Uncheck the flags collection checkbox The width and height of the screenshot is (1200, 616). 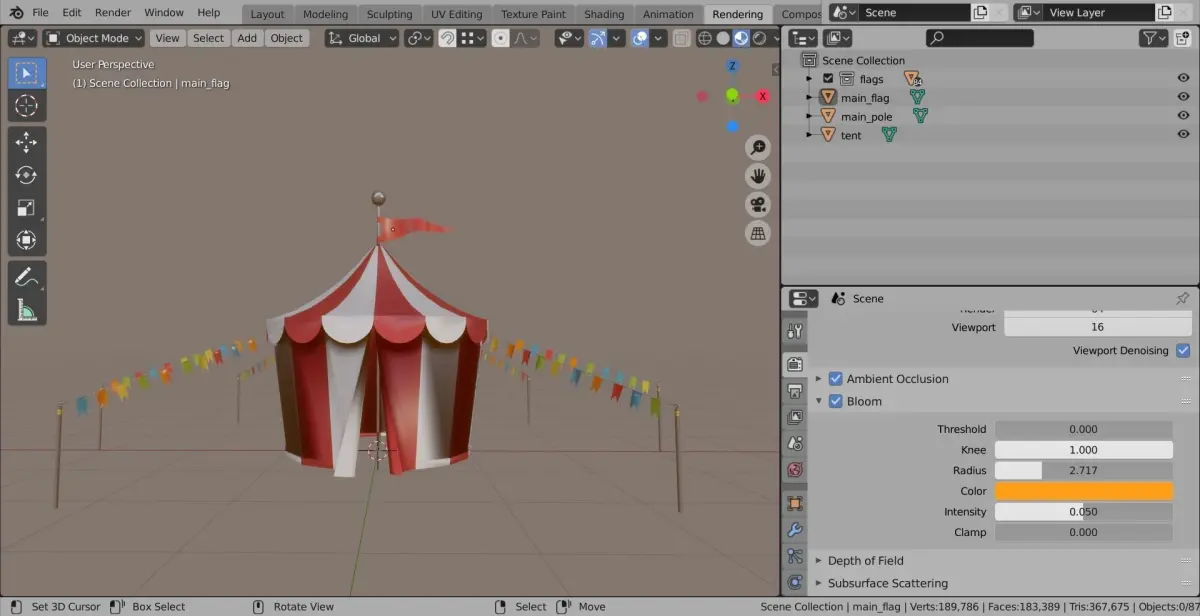(828, 79)
